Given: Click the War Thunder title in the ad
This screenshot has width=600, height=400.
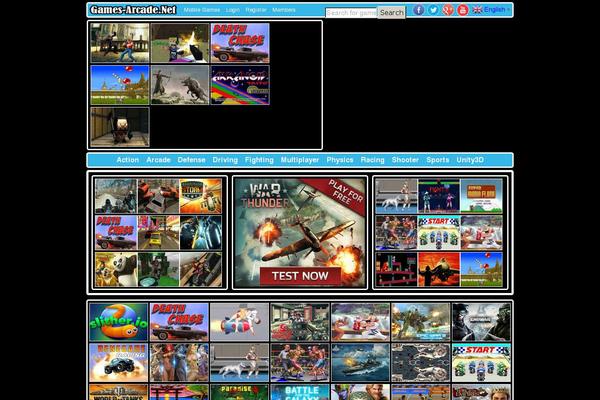Looking at the screenshot, I should pyautogui.click(x=266, y=196).
